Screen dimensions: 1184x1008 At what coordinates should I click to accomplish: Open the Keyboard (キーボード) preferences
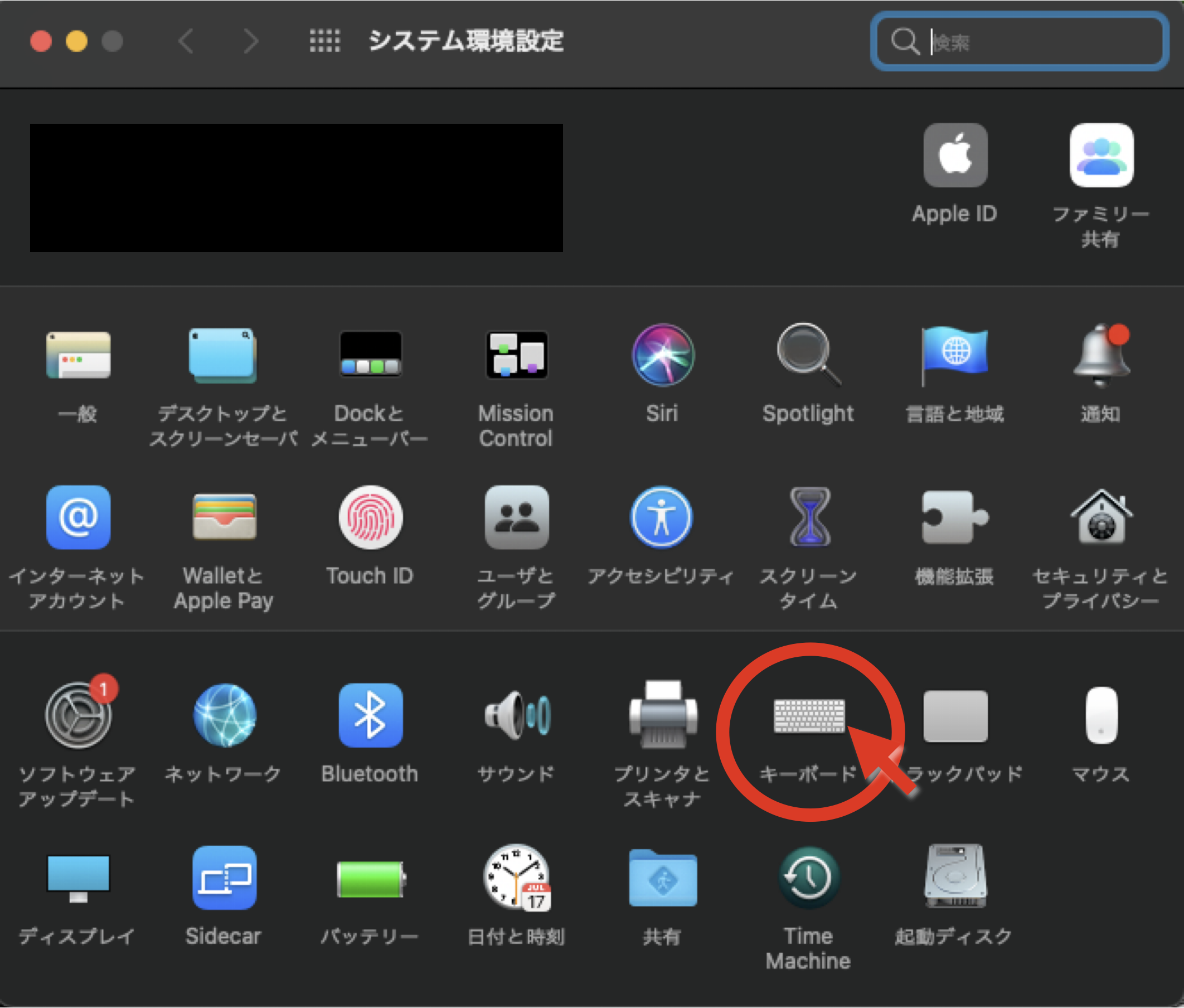coord(809,716)
